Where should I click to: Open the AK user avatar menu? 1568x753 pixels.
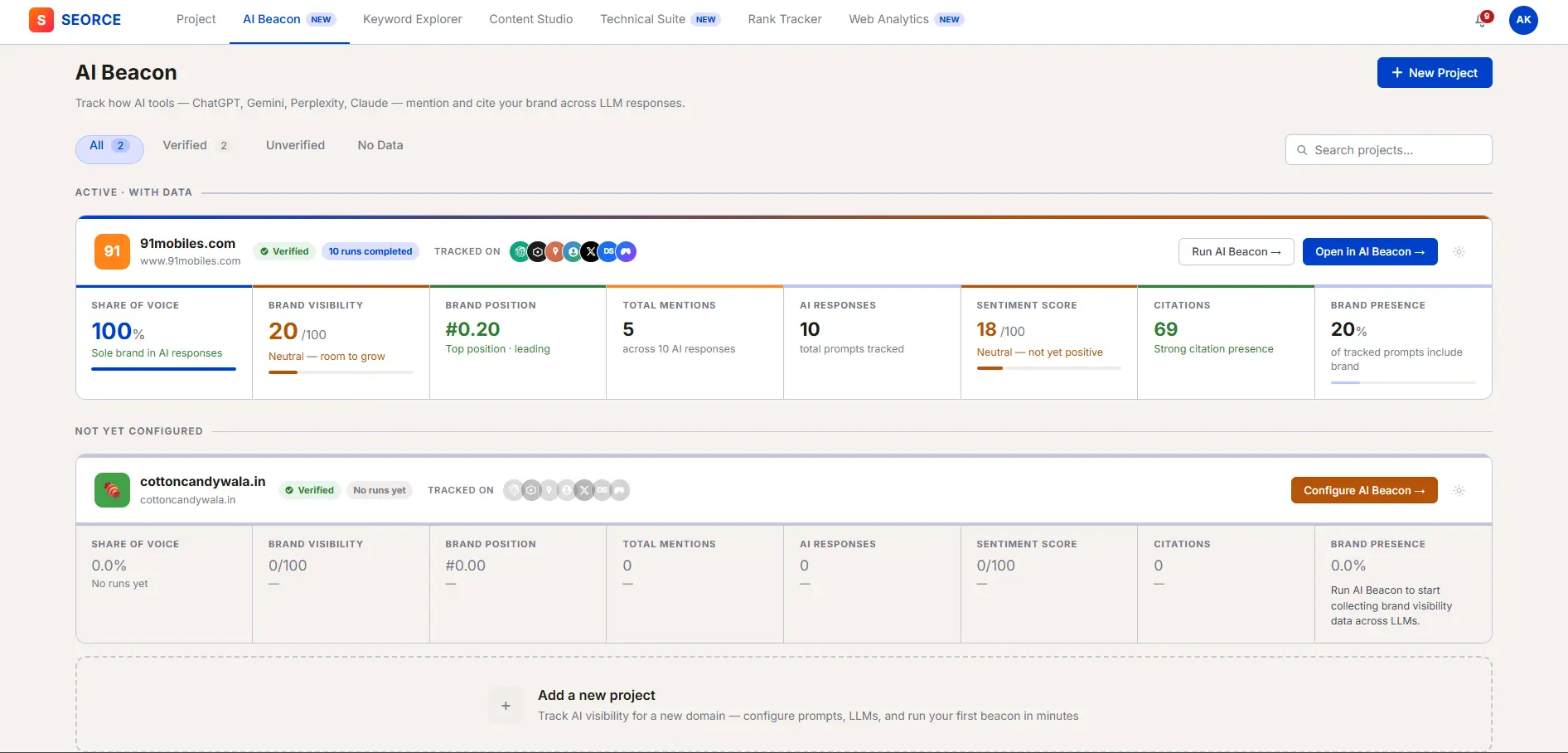[x=1523, y=20]
